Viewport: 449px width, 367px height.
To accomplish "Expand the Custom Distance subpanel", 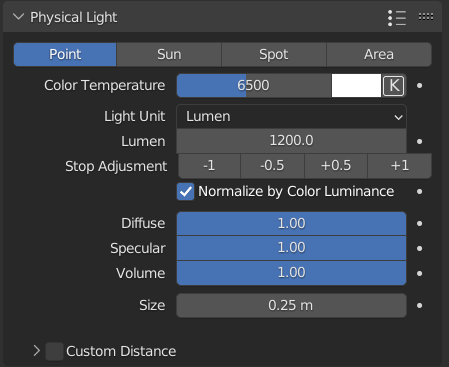I will pyautogui.click(x=37, y=351).
